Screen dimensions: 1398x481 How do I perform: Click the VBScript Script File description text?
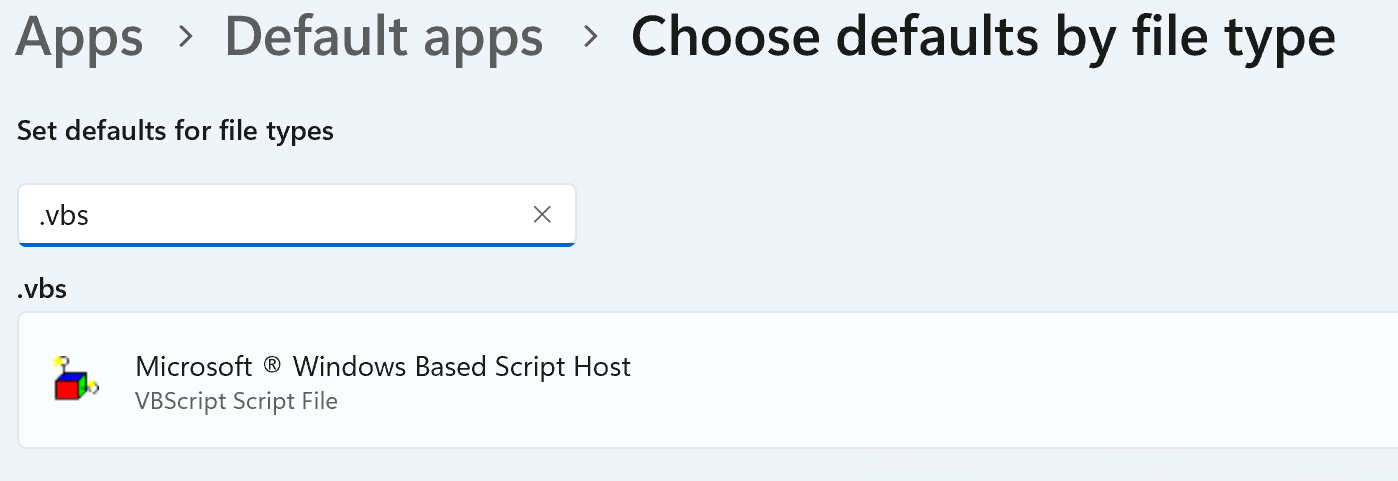click(x=236, y=401)
